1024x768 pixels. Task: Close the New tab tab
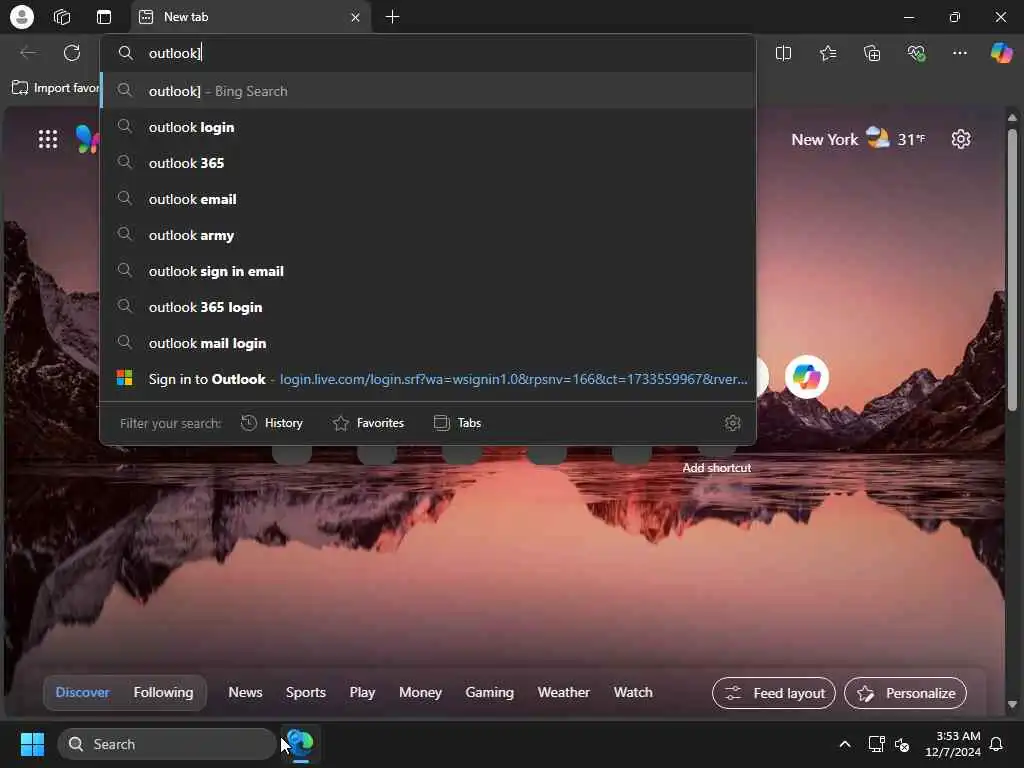click(x=355, y=18)
